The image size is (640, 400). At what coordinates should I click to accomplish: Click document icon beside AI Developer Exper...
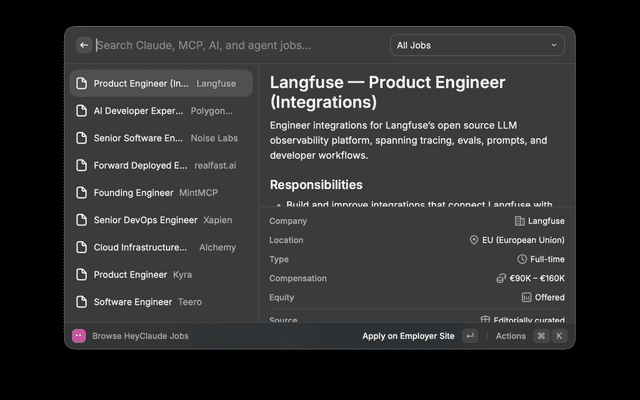[82, 111]
